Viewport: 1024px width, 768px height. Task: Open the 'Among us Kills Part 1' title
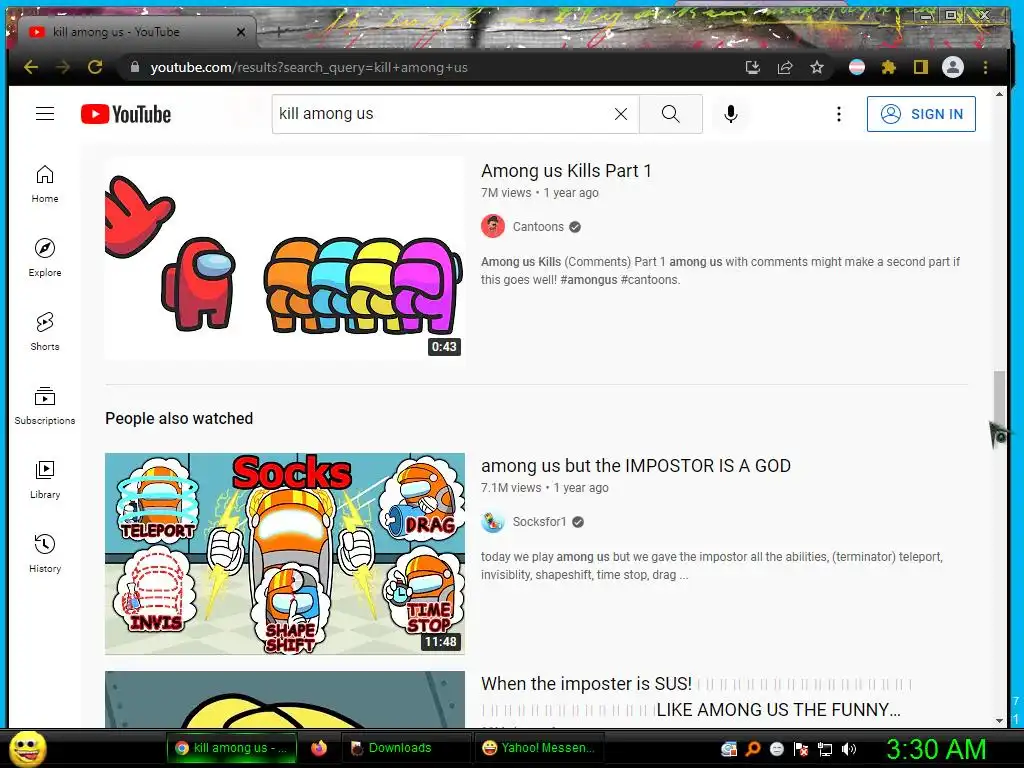pyautogui.click(x=566, y=170)
